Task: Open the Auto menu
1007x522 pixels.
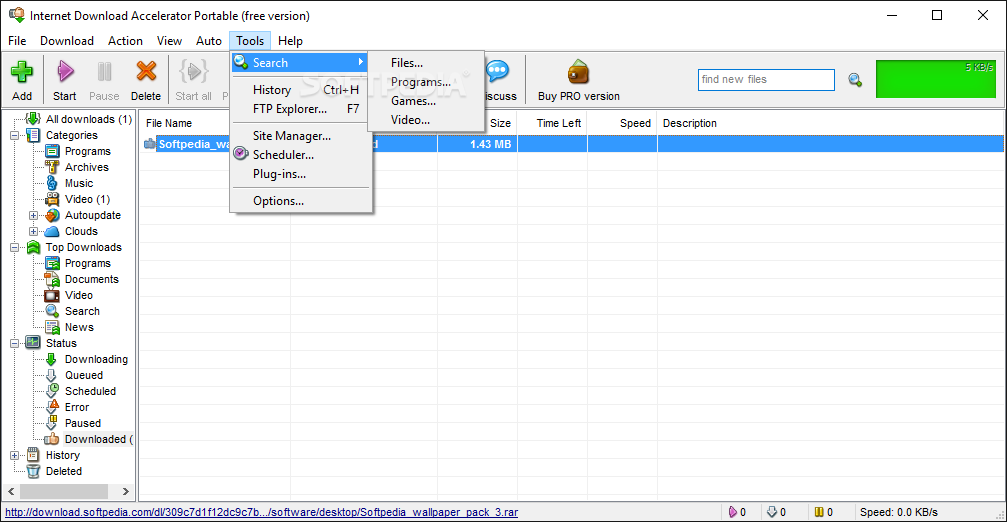Action: [209, 40]
